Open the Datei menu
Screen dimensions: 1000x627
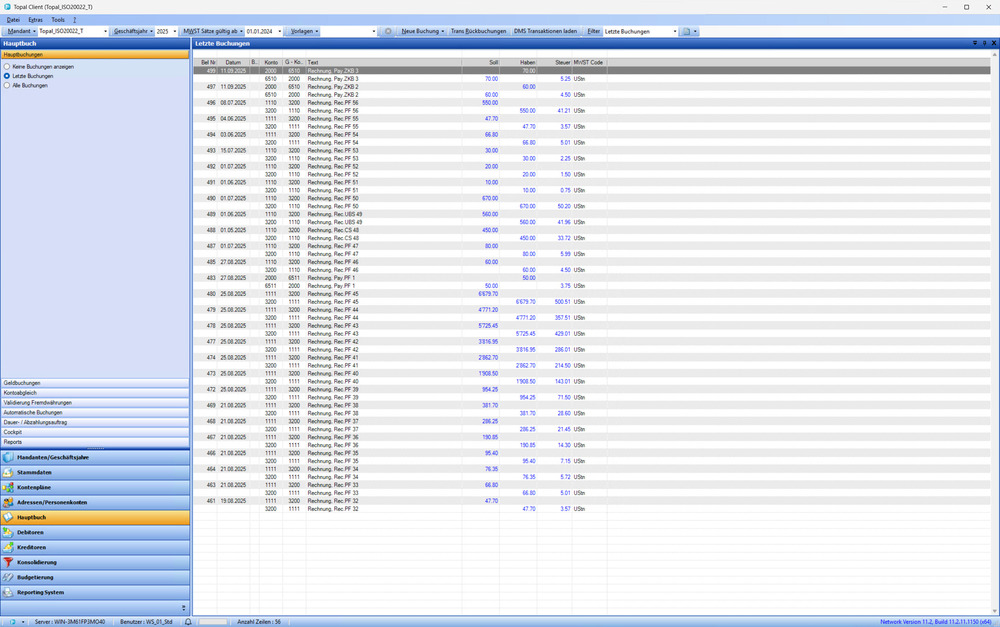tap(13, 19)
